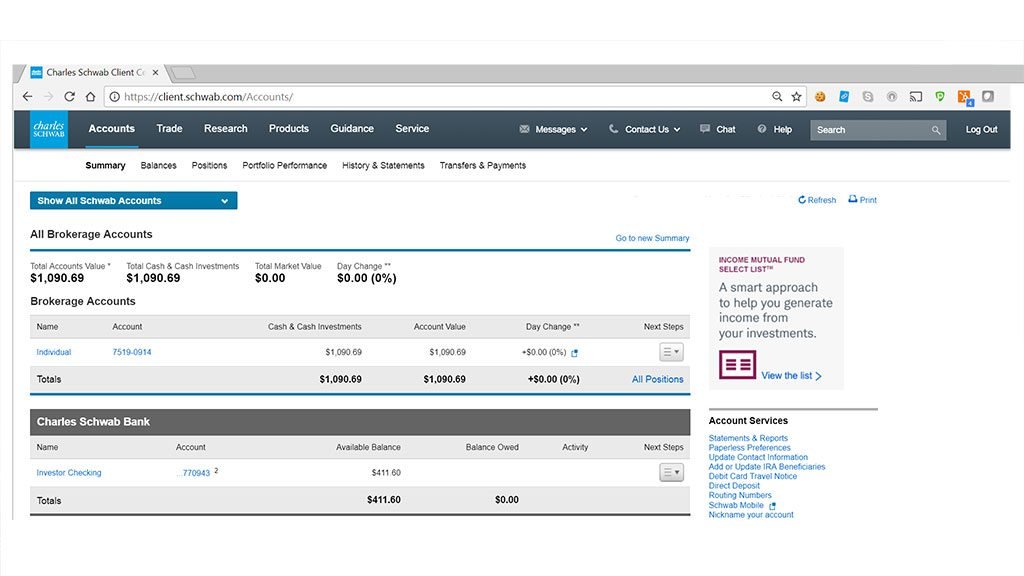Click the Help link

click(775, 129)
